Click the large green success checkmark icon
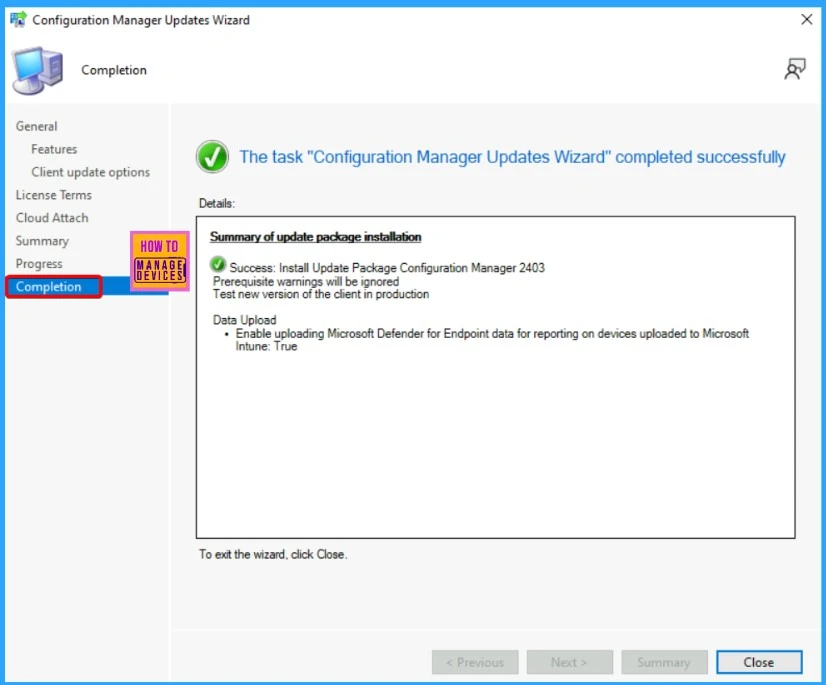This screenshot has width=826, height=685. pyautogui.click(x=212, y=156)
